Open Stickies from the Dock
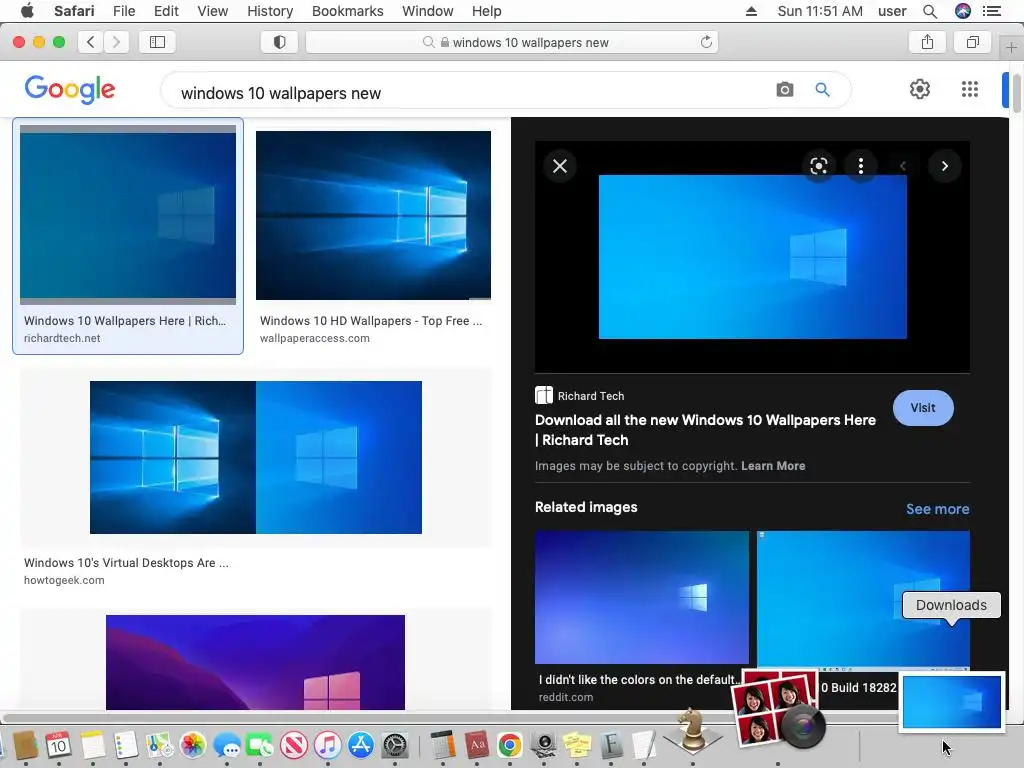The width and height of the screenshot is (1024, 768). tap(577, 744)
